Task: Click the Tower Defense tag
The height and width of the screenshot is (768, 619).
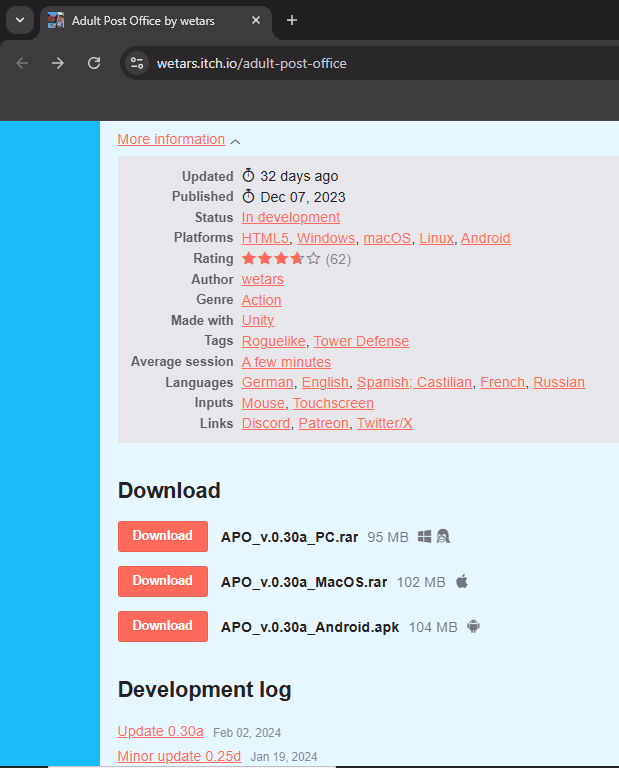Action: coord(361,341)
